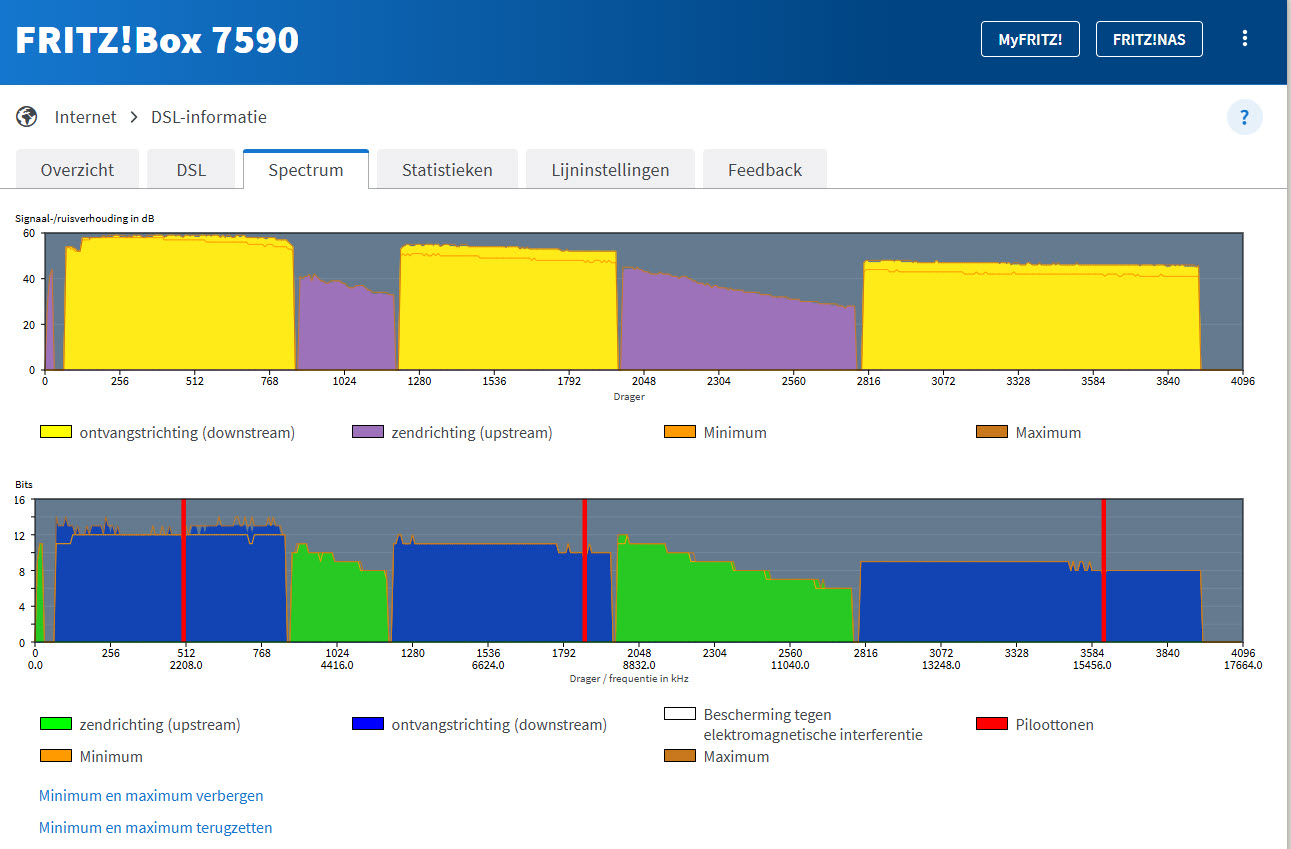Click the yellow downstream legend swatch
The width and height of the screenshot is (1291, 849).
(x=56, y=432)
